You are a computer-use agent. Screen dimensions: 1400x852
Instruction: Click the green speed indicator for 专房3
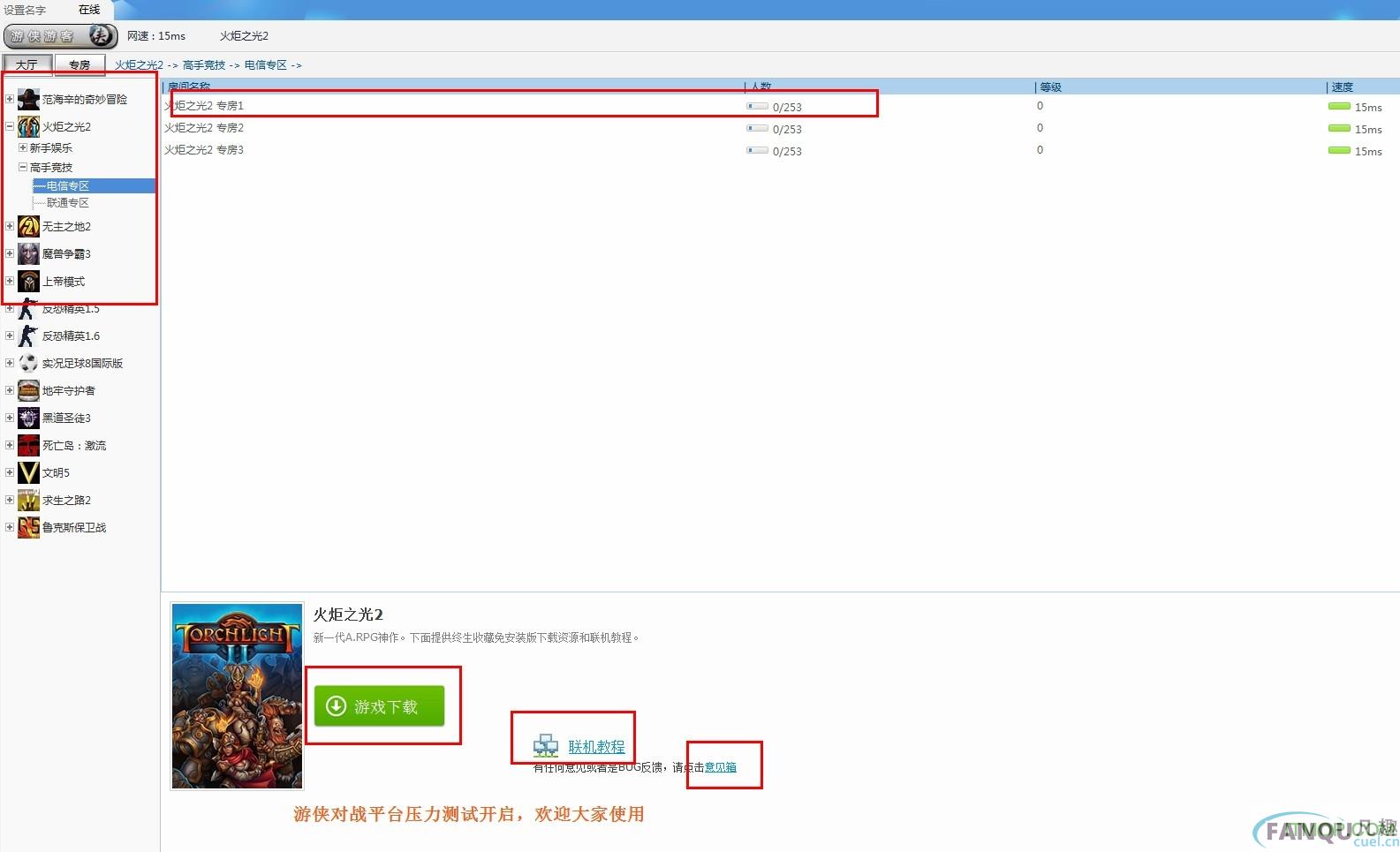(x=1339, y=150)
